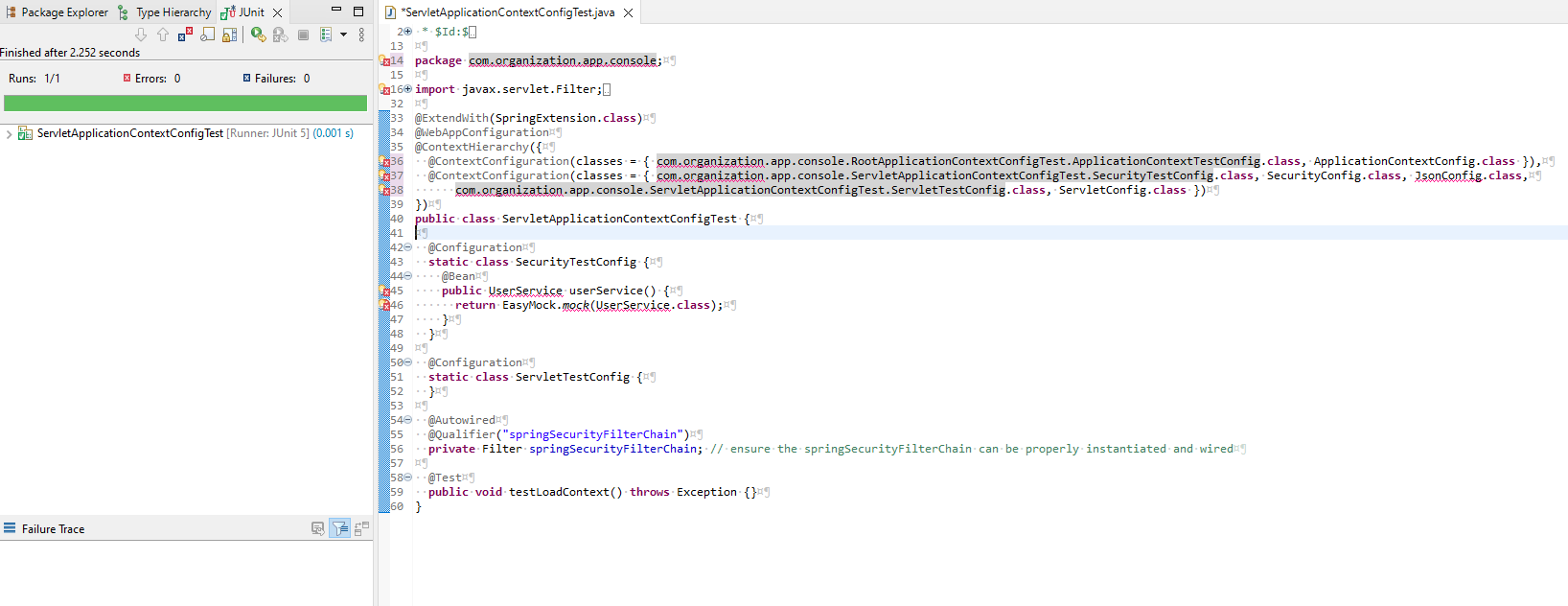The height and width of the screenshot is (606, 1568).
Task: Click ServletConfig.class on line 38
Action: click(1122, 190)
